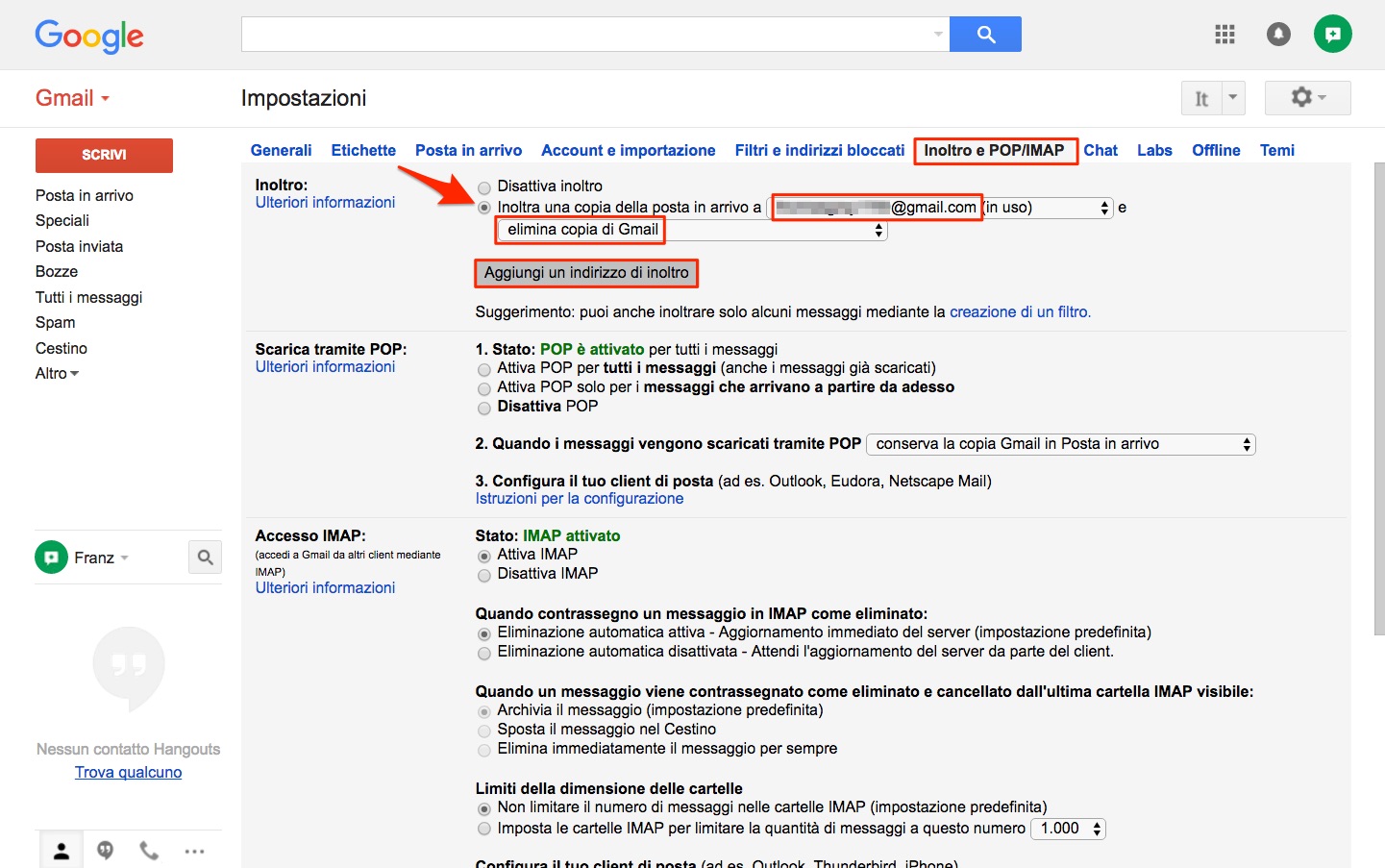The image size is (1385, 868).
Task: Open 'Posta in arrivo' settings tab
Action: coord(468,150)
